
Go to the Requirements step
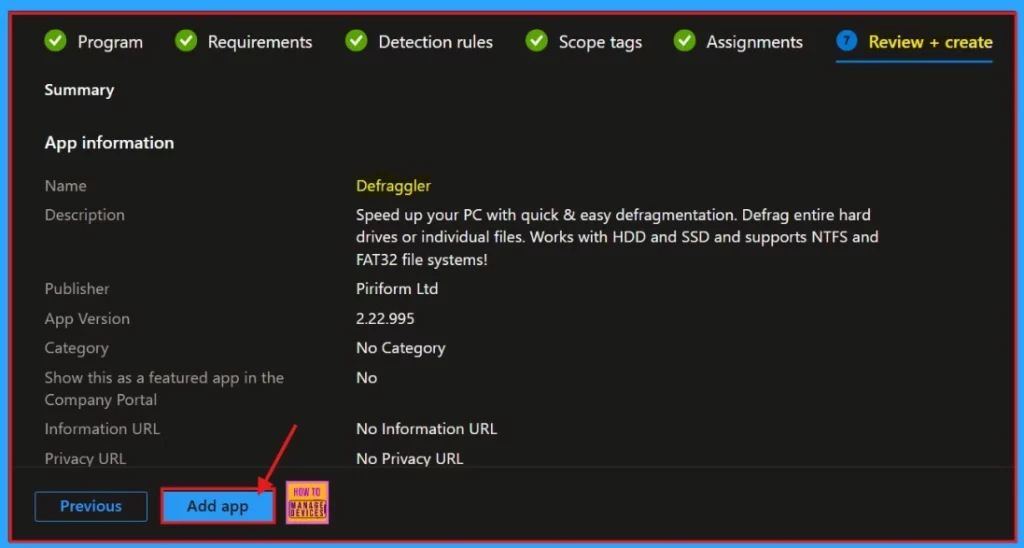coord(244,42)
